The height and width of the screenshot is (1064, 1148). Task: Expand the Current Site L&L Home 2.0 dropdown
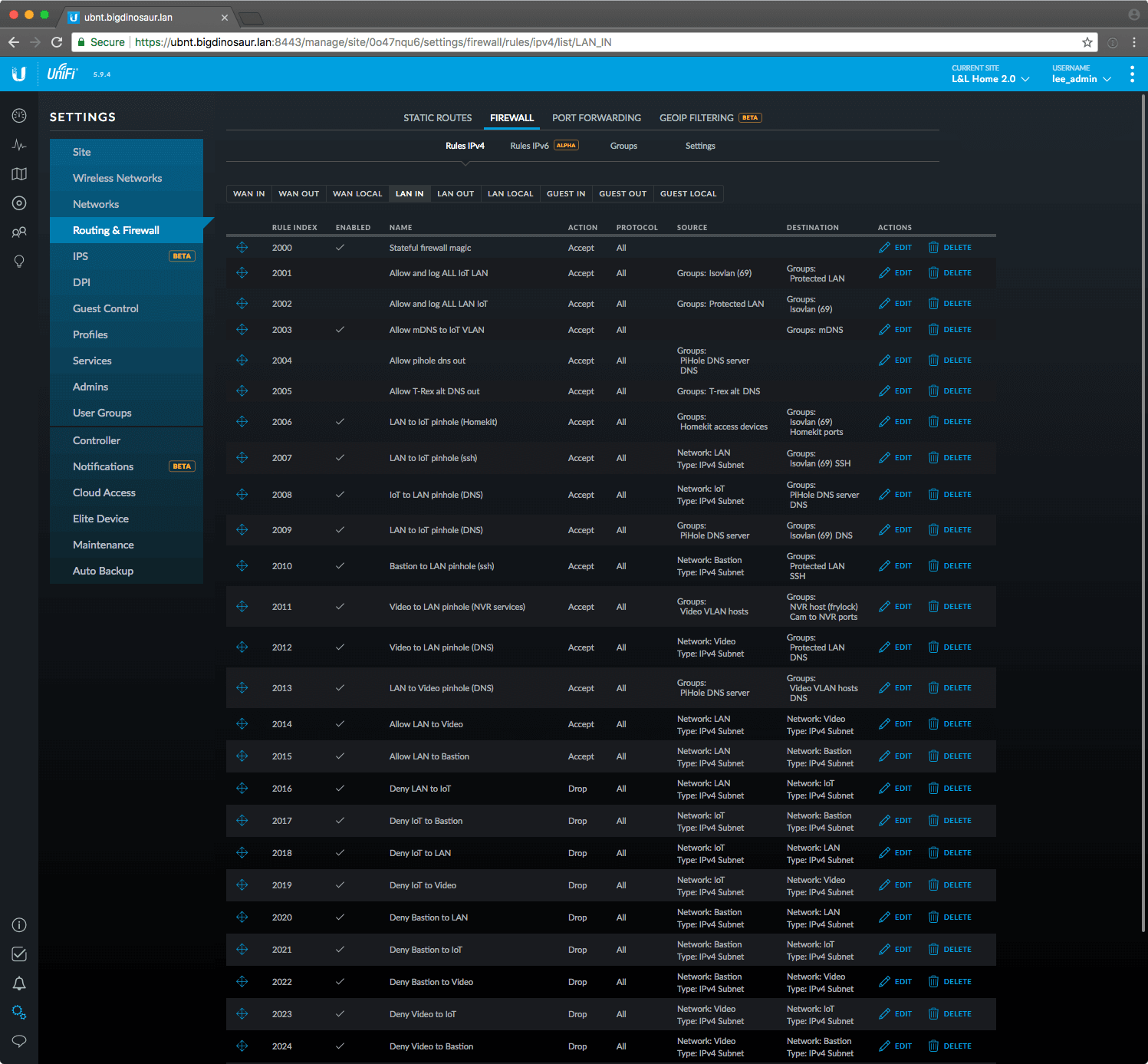pyautogui.click(x=990, y=79)
